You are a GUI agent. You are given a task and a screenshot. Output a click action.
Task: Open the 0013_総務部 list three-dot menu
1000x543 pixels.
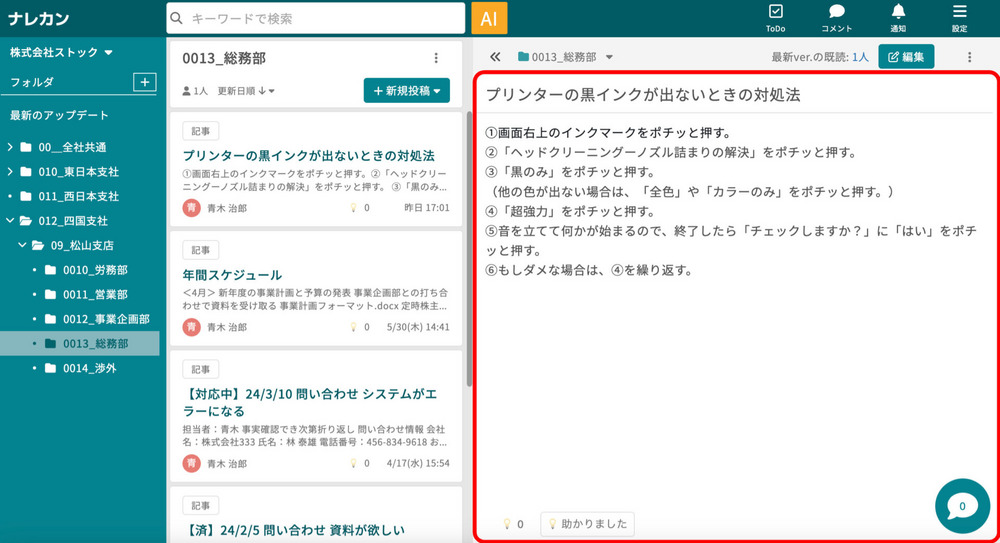(436, 58)
